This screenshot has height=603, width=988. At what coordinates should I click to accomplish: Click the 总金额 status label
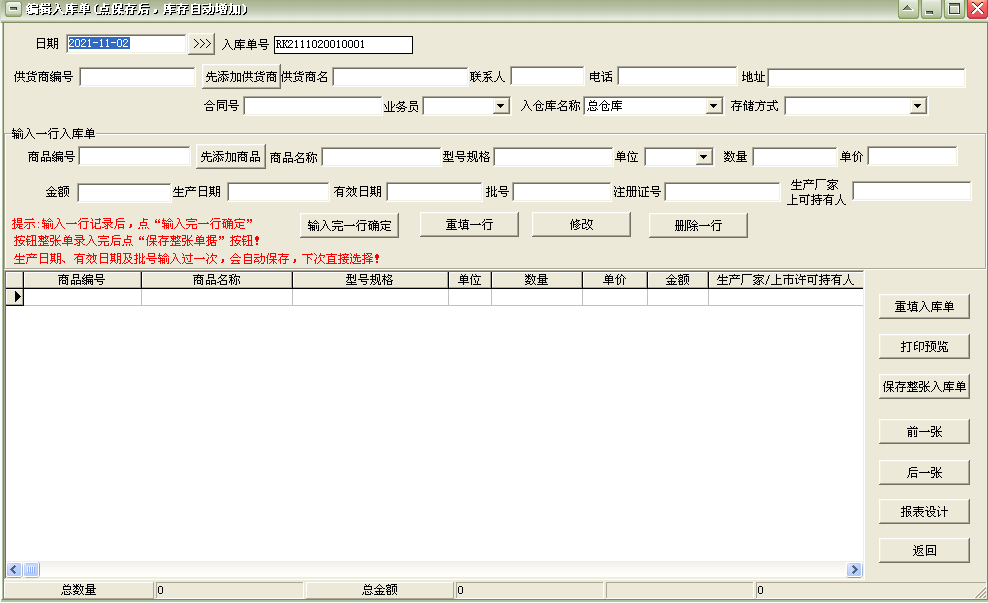380,590
